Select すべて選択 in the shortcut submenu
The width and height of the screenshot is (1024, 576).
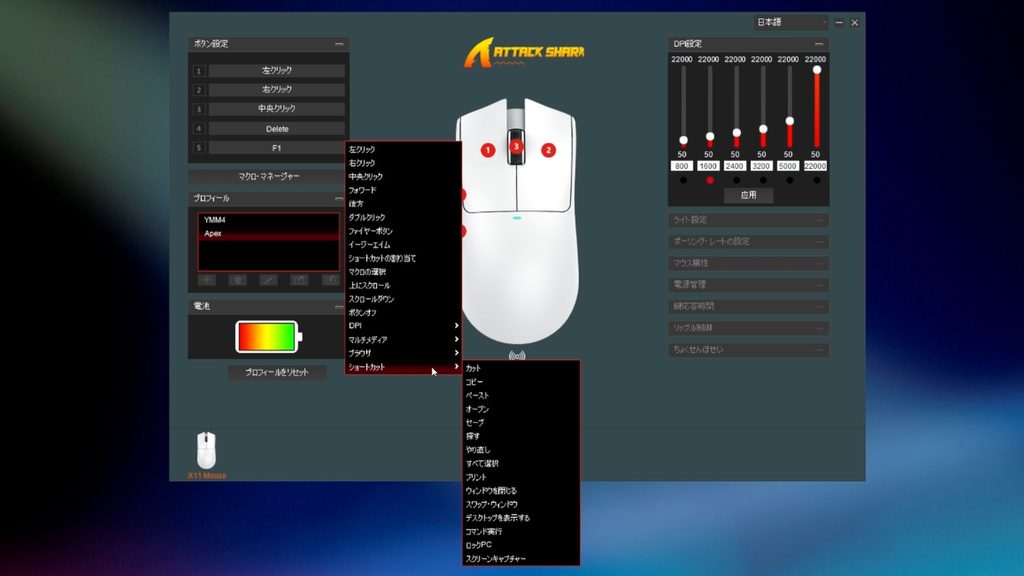pyautogui.click(x=521, y=464)
